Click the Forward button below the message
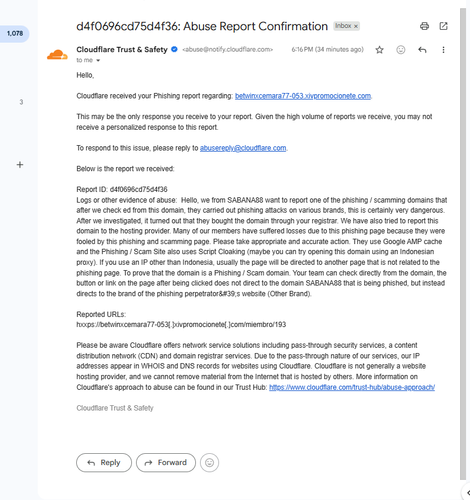This screenshot has height=500, width=470. click(166, 462)
